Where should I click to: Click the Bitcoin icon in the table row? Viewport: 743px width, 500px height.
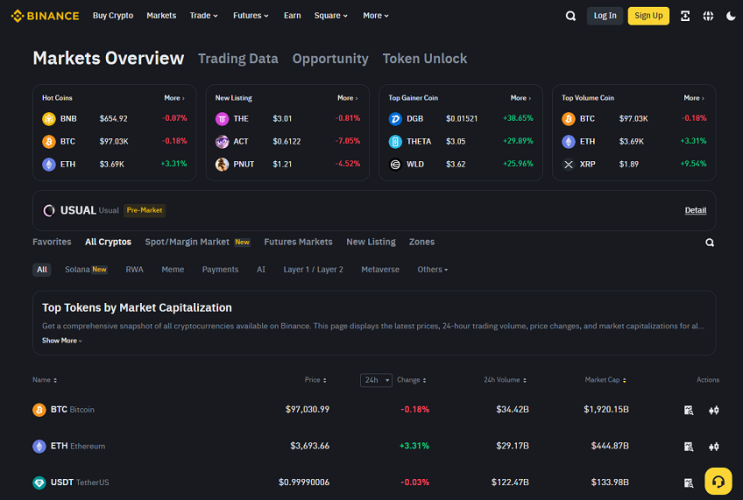[x=39, y=409]
